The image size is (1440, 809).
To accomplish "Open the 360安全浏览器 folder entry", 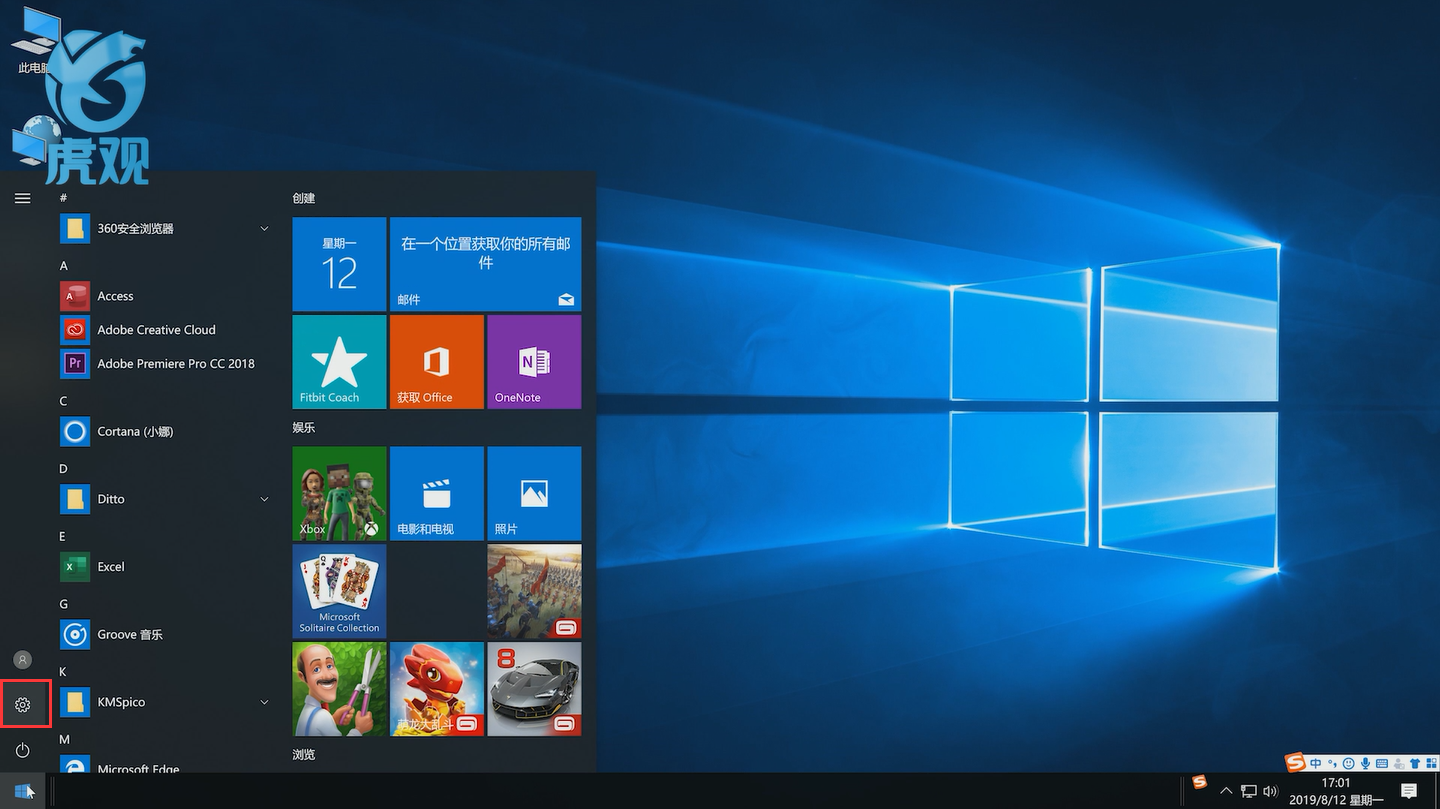I will coord(165,228).
